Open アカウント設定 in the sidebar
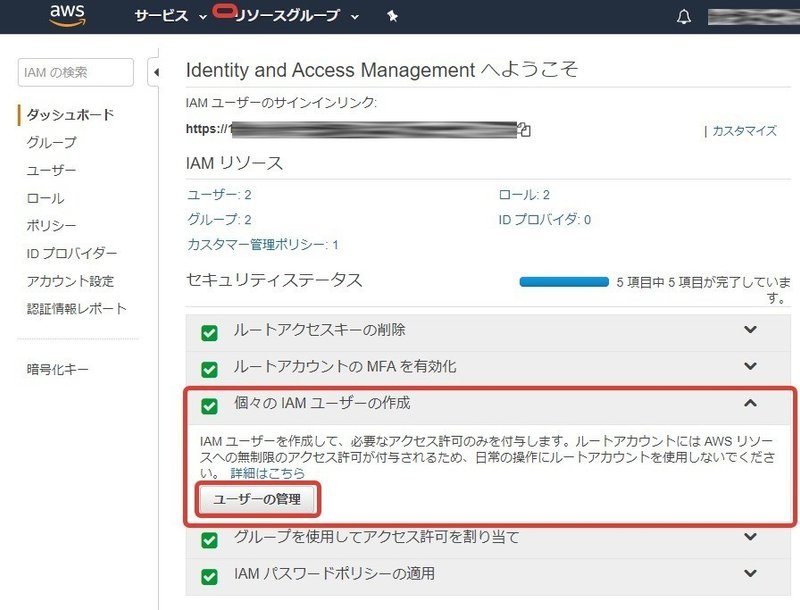The image size is (800, 610). click(x=70, y=281)
